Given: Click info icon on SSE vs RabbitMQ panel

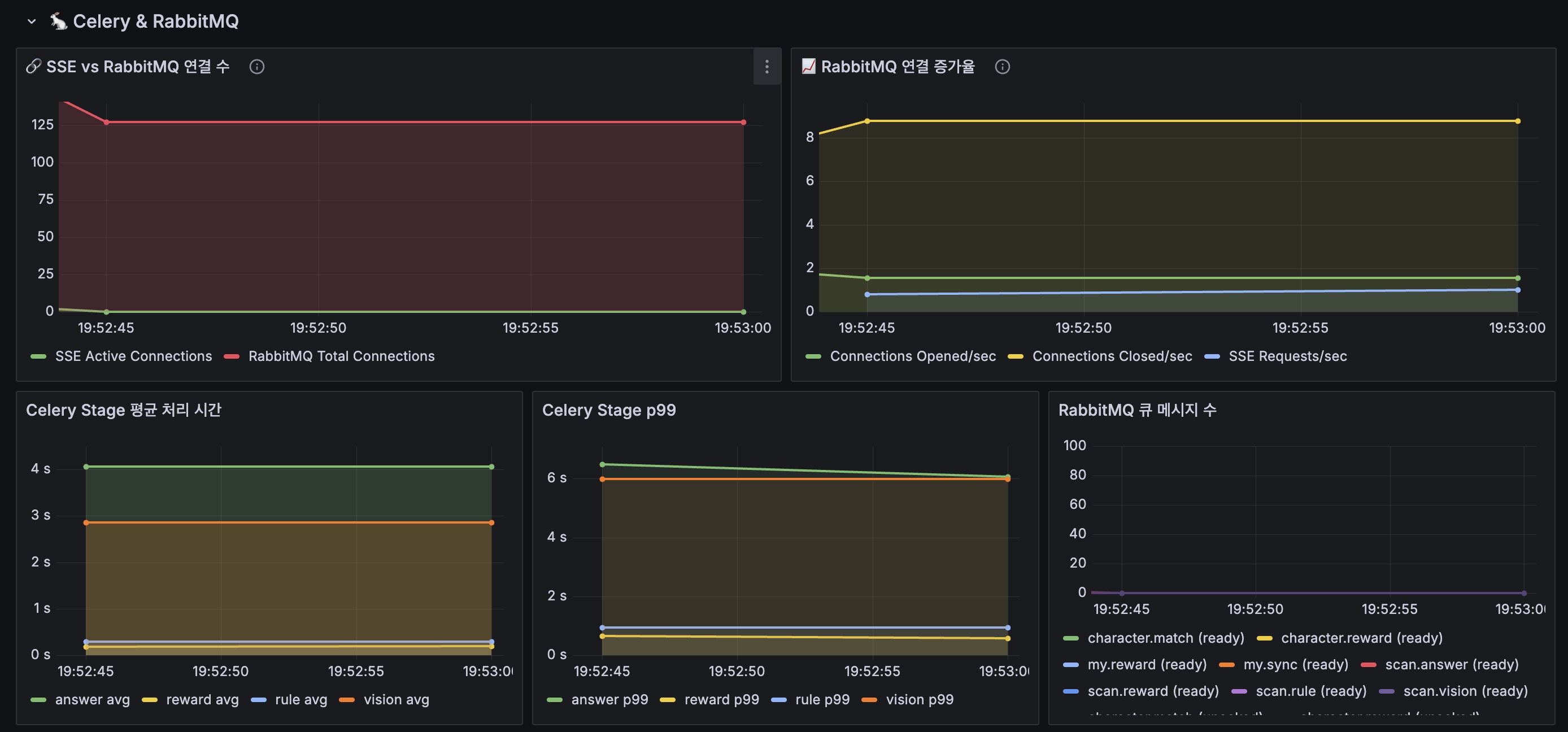Looking at the screenshot, I should 257,67.
